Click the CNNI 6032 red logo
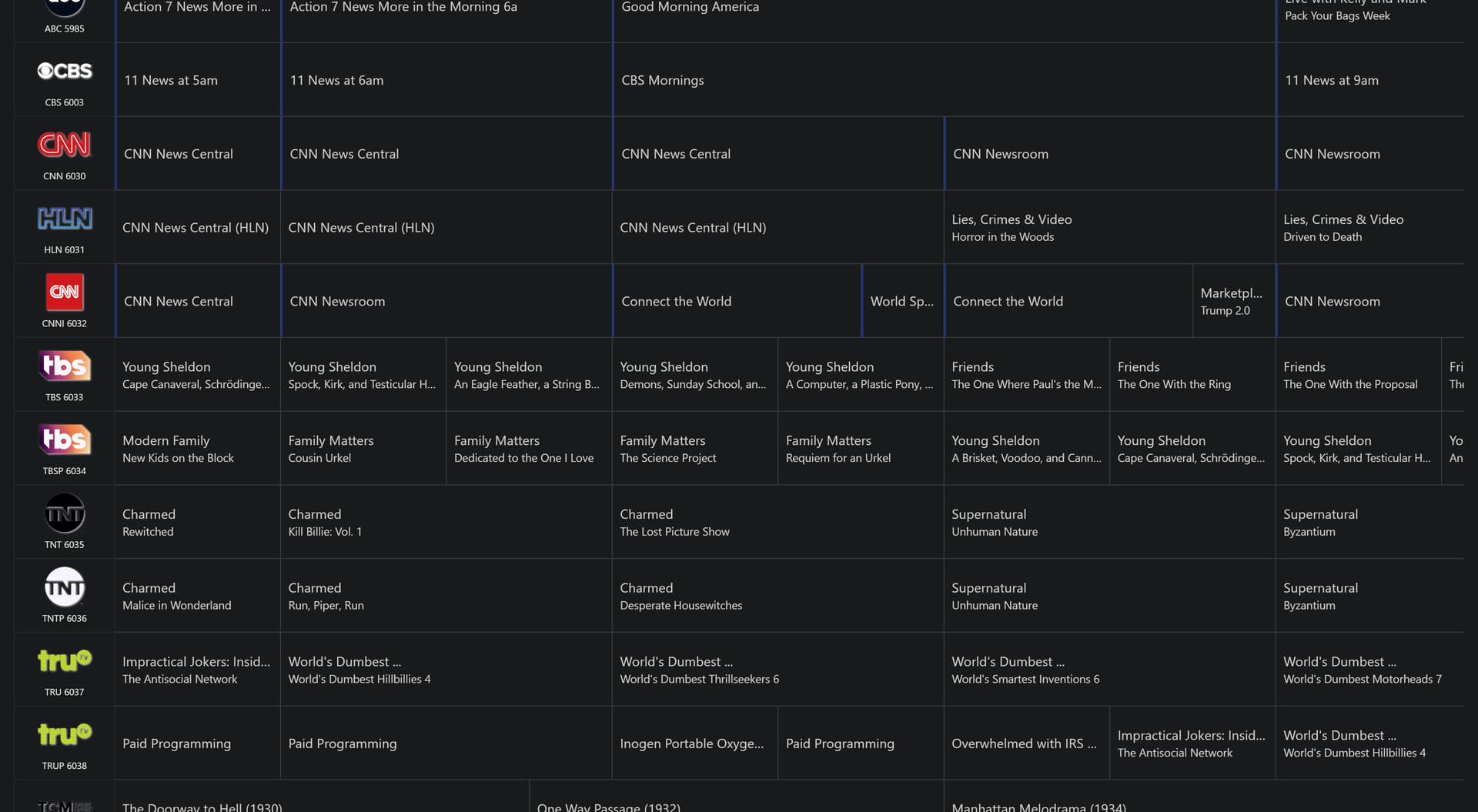The image size is (1478, 812). 65,292
